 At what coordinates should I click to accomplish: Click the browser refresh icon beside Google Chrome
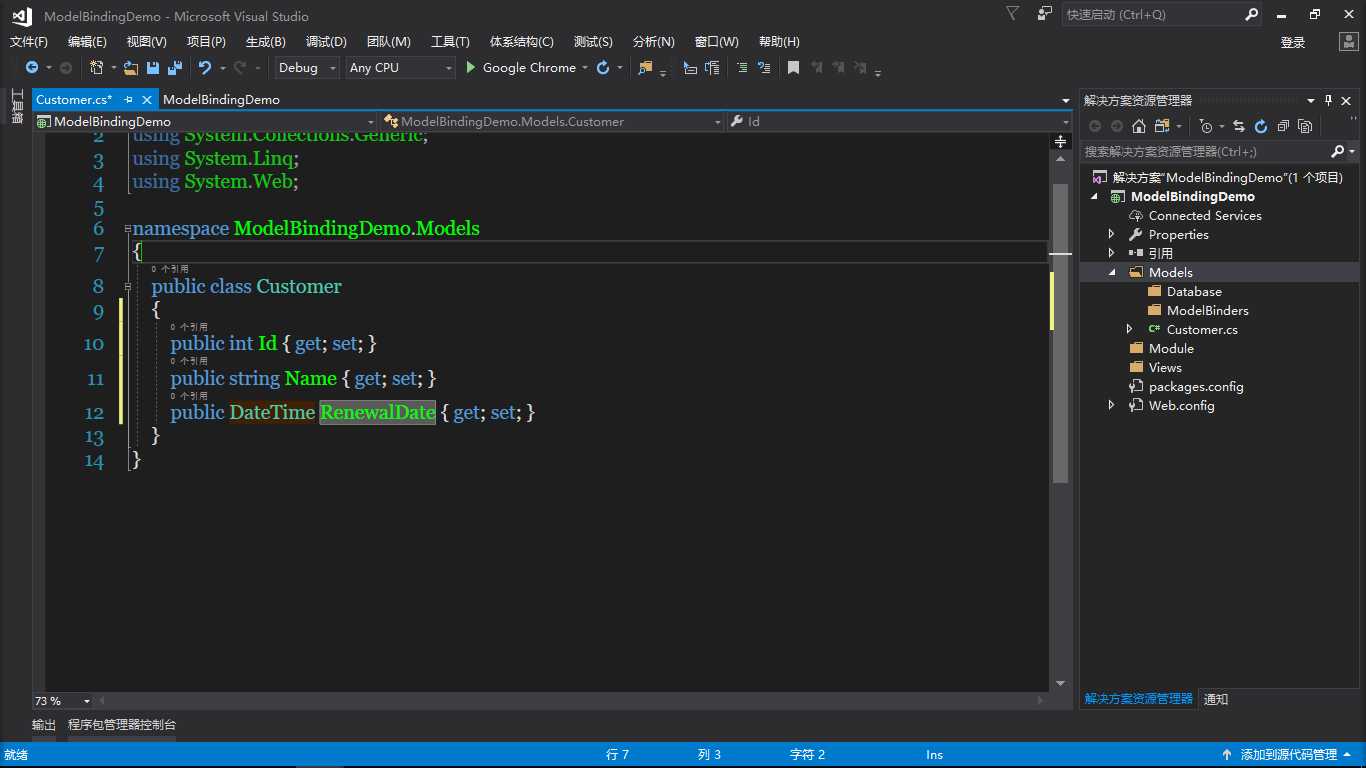603,68
